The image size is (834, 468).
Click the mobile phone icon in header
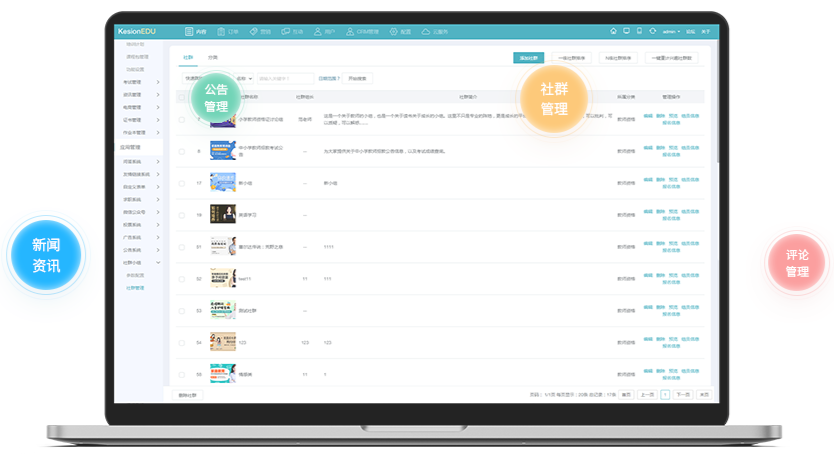[x=639, y=32]
